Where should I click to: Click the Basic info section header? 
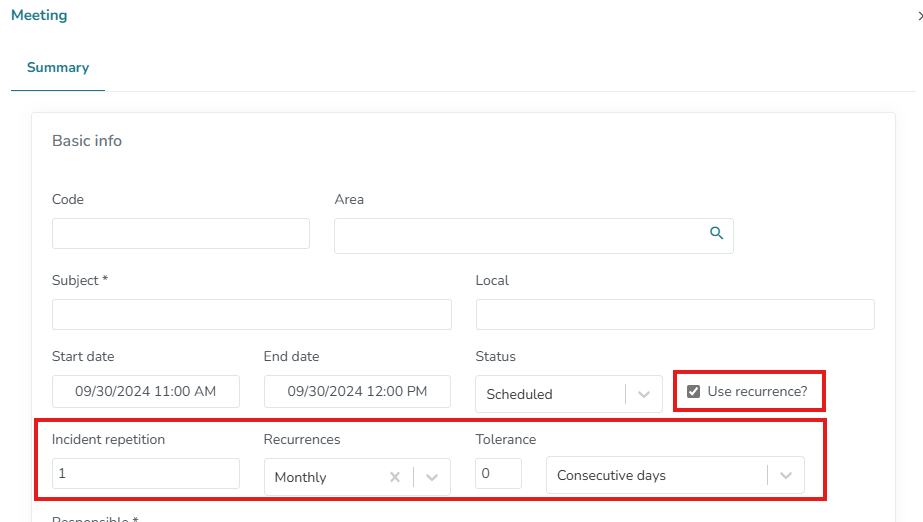(x=87, y=141)
